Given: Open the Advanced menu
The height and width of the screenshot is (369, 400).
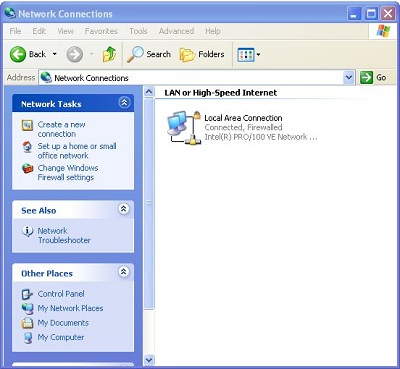Looking at the screenshot, I should tap(176, 31).
